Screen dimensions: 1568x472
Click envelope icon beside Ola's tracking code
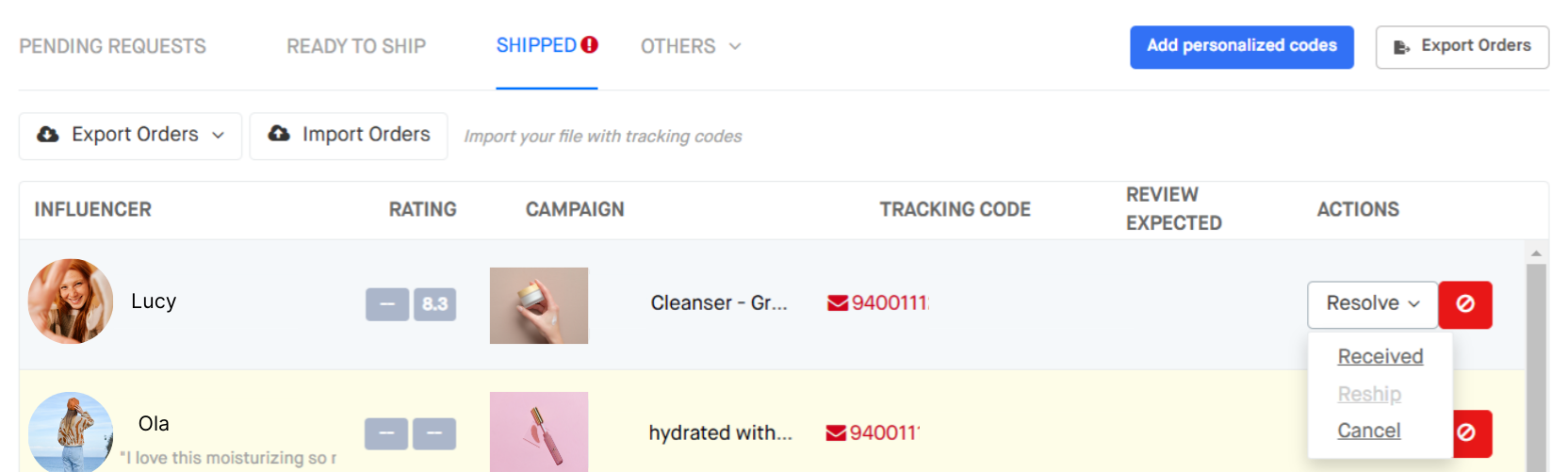[836, 433]
